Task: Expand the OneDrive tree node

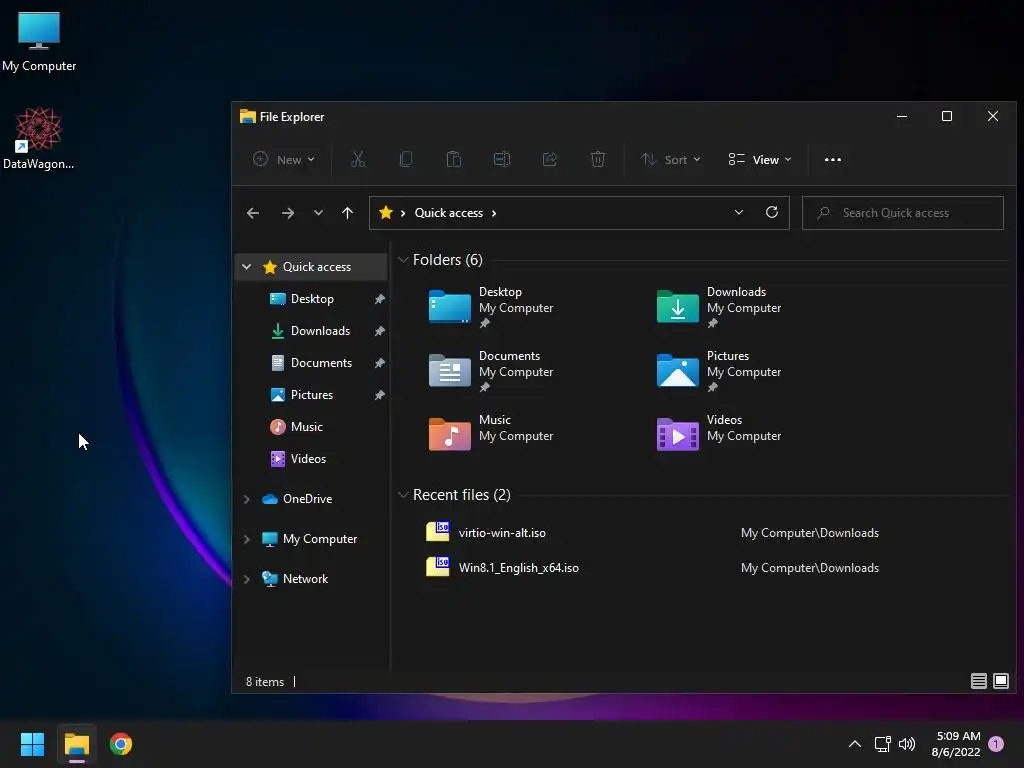Action: tap(246, 499)
